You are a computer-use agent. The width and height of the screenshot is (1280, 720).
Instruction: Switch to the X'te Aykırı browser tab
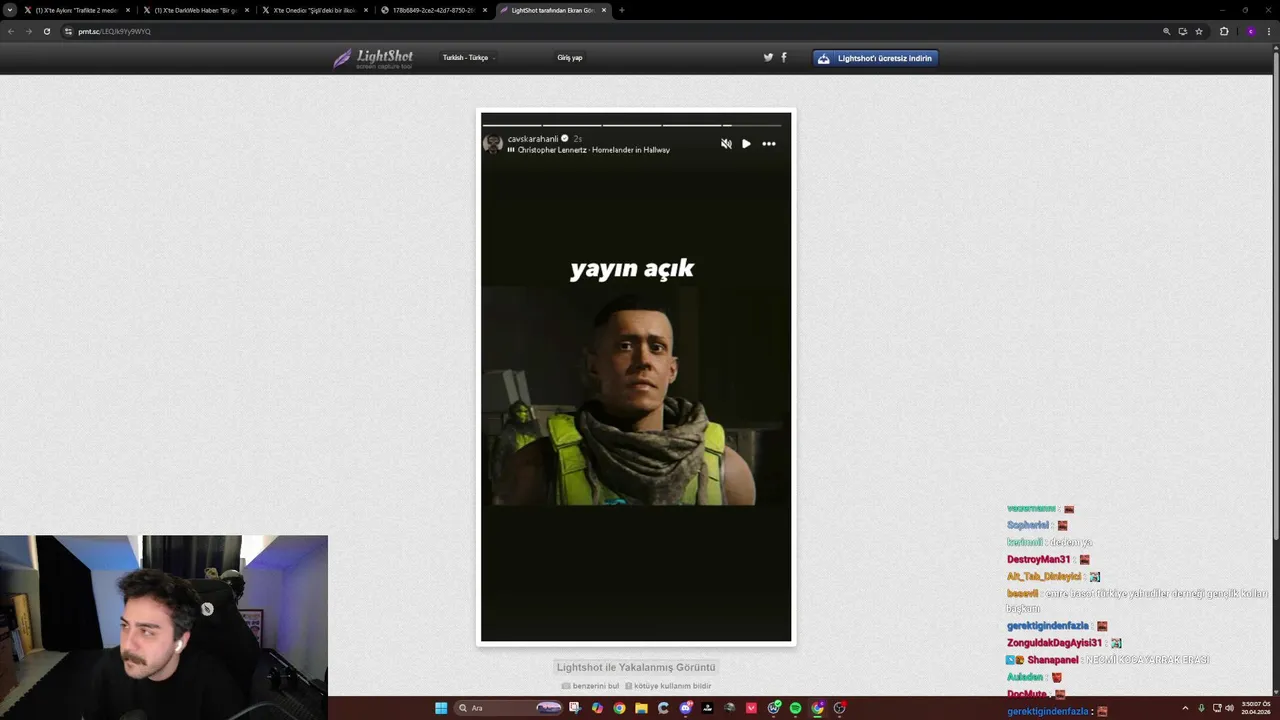tap(78, 10)
